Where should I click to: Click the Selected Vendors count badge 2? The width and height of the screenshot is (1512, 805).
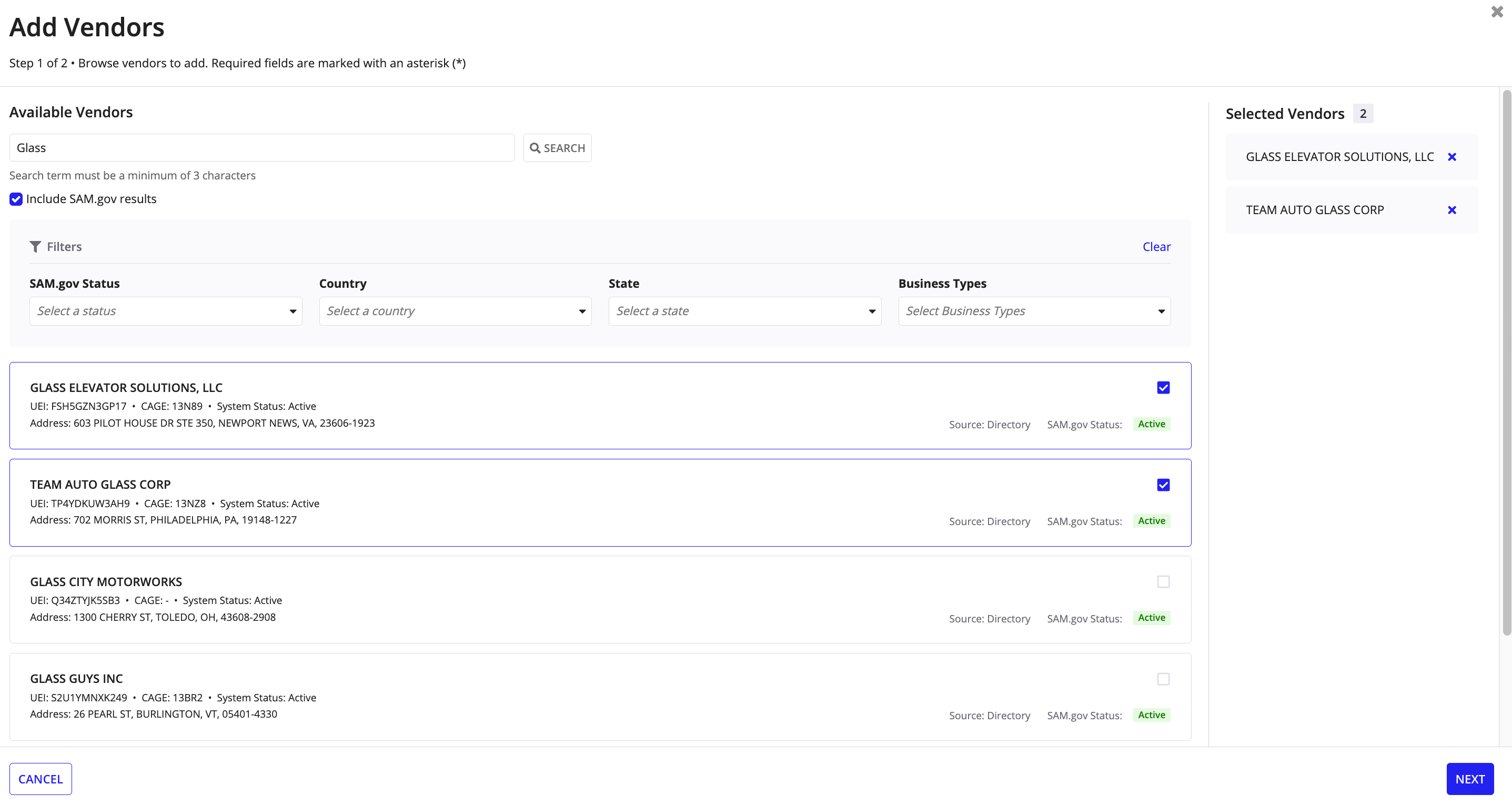1363,113
